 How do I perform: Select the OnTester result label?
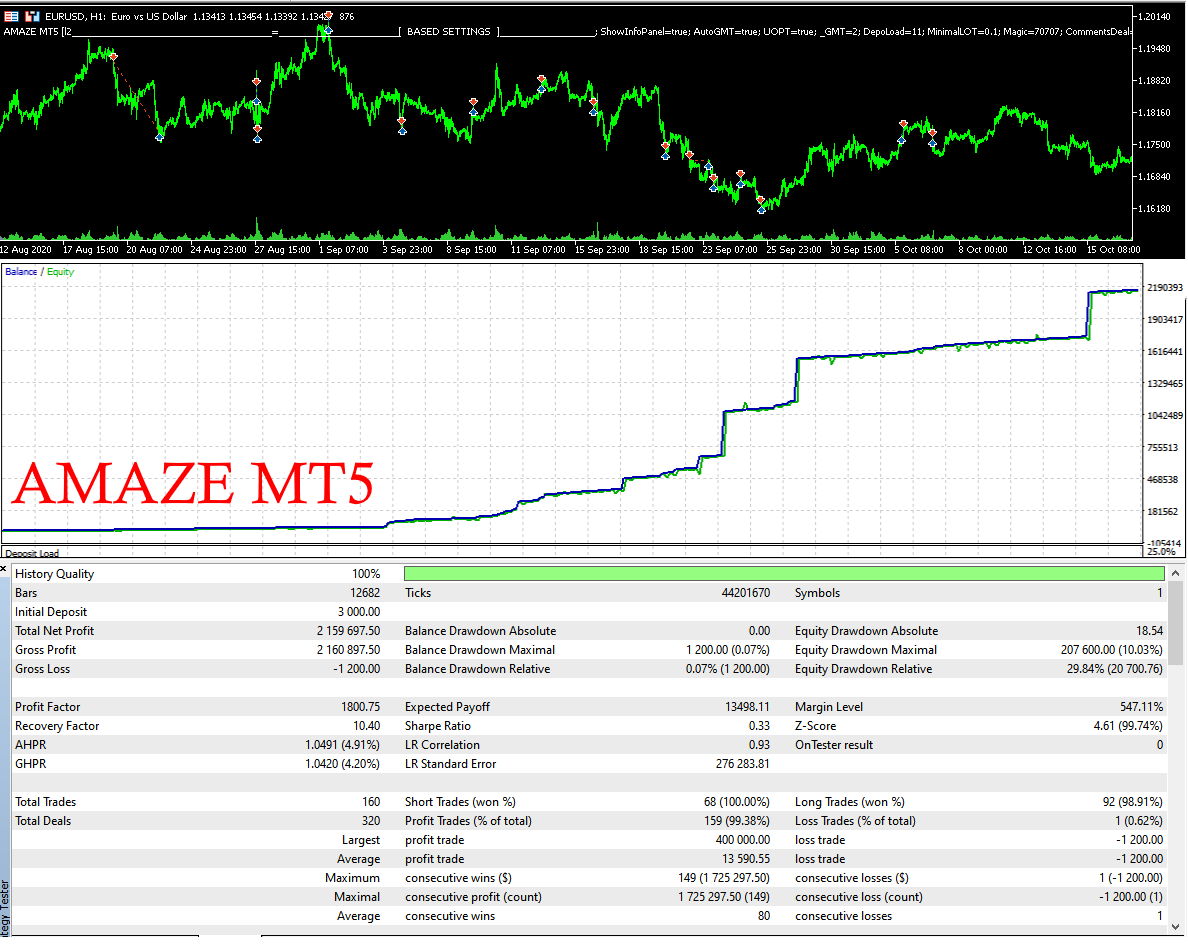[833, 745]
